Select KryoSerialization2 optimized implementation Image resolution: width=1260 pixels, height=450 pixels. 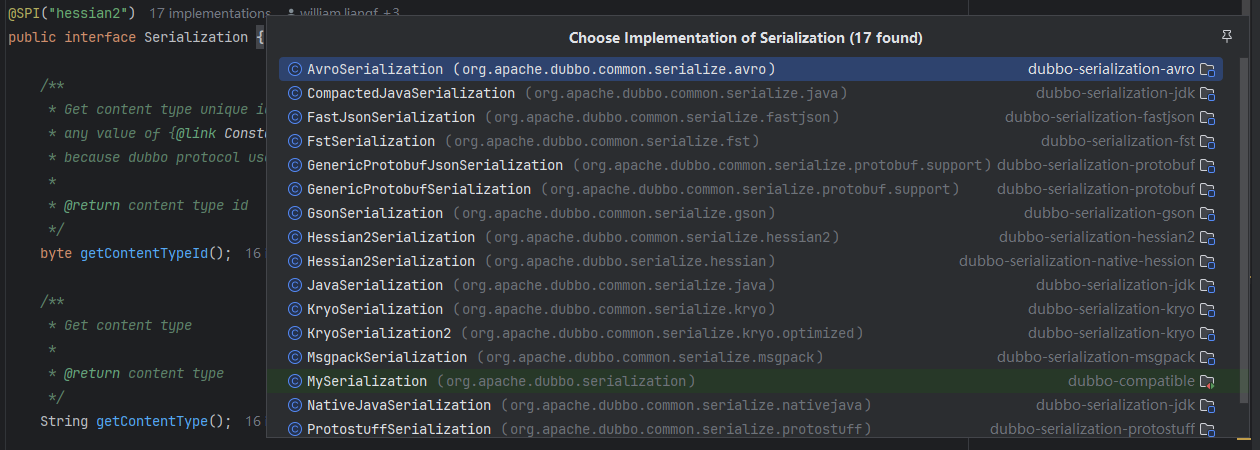click(379, 334)
